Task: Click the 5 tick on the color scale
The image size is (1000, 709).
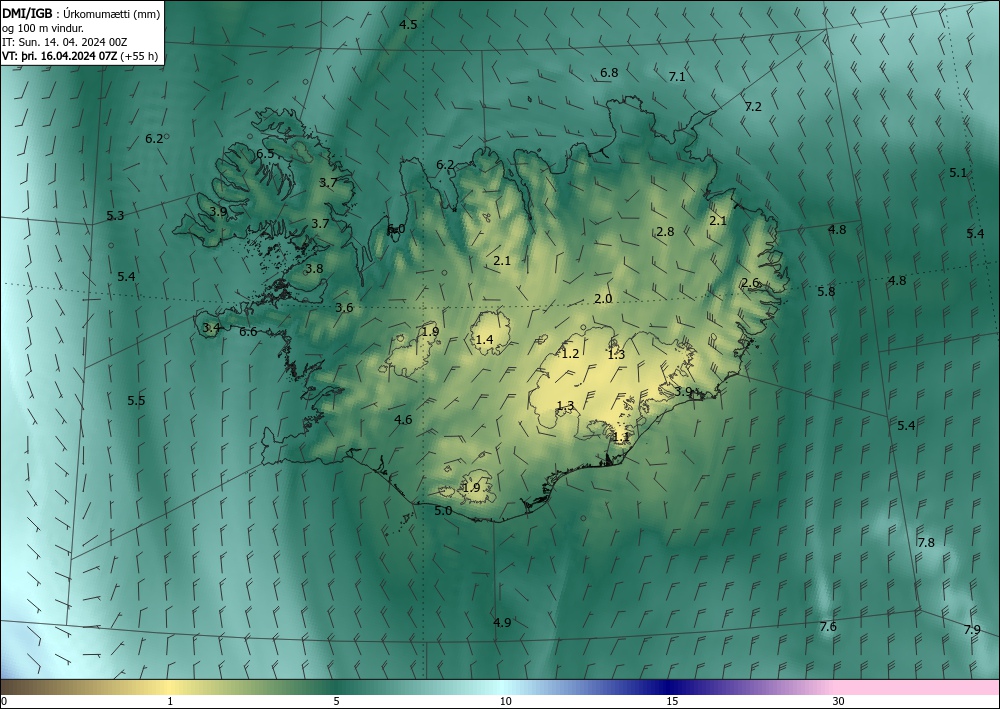Action: point(336,702)
